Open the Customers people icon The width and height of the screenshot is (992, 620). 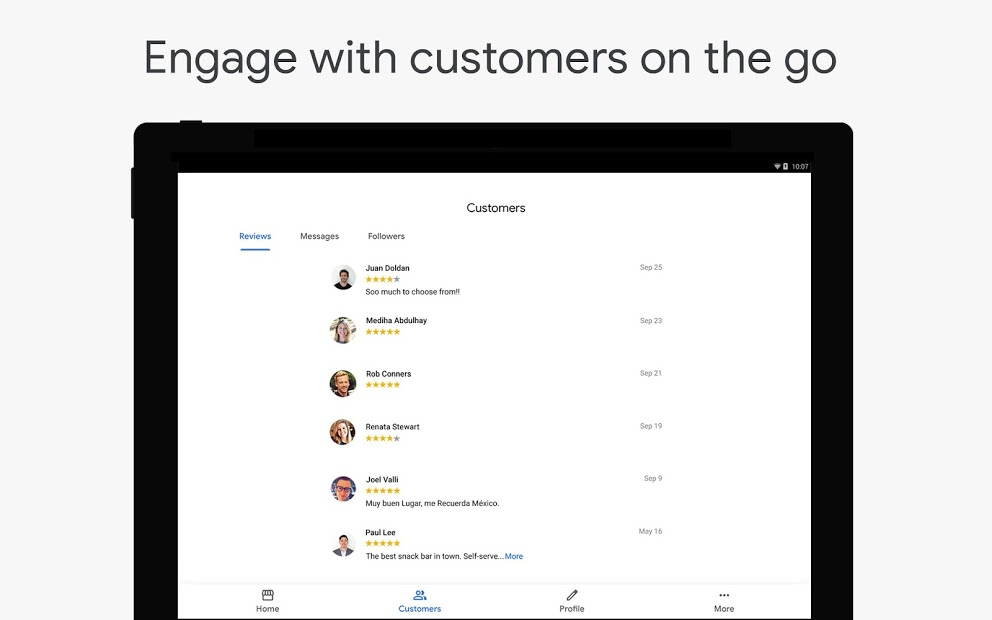coord(419,595)
